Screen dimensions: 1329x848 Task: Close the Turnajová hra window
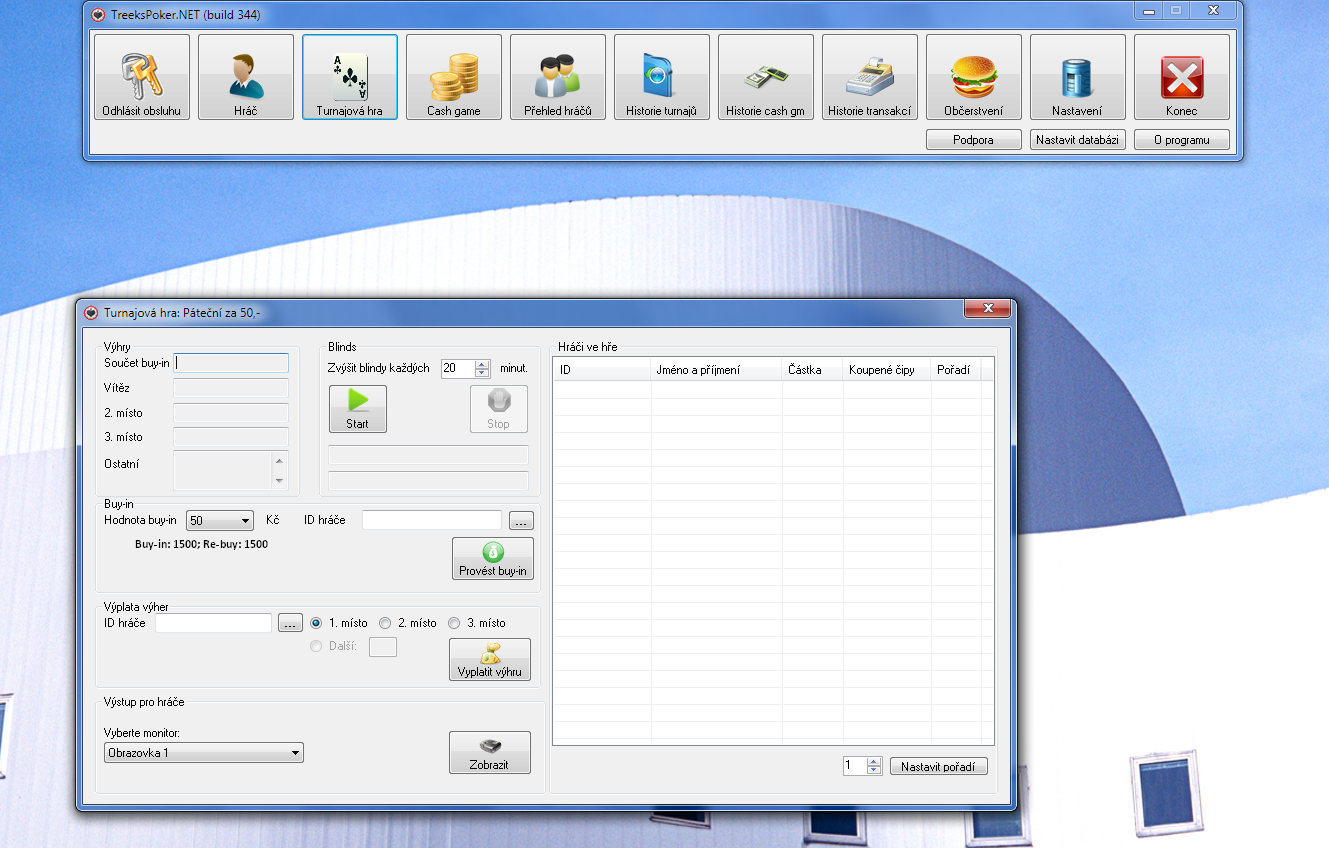987,309
